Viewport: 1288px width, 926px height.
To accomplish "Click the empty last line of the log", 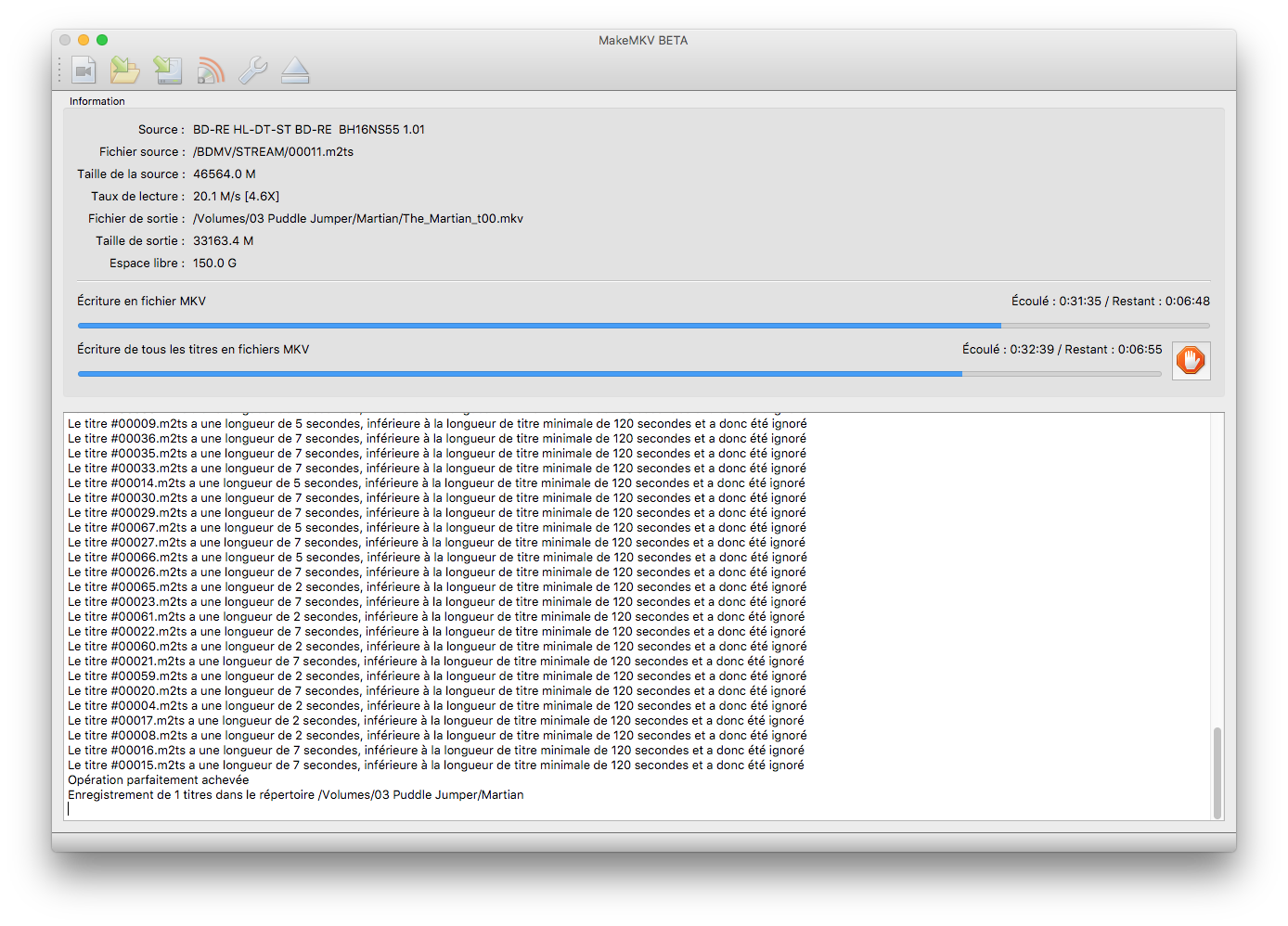I will tap(371, 809).
